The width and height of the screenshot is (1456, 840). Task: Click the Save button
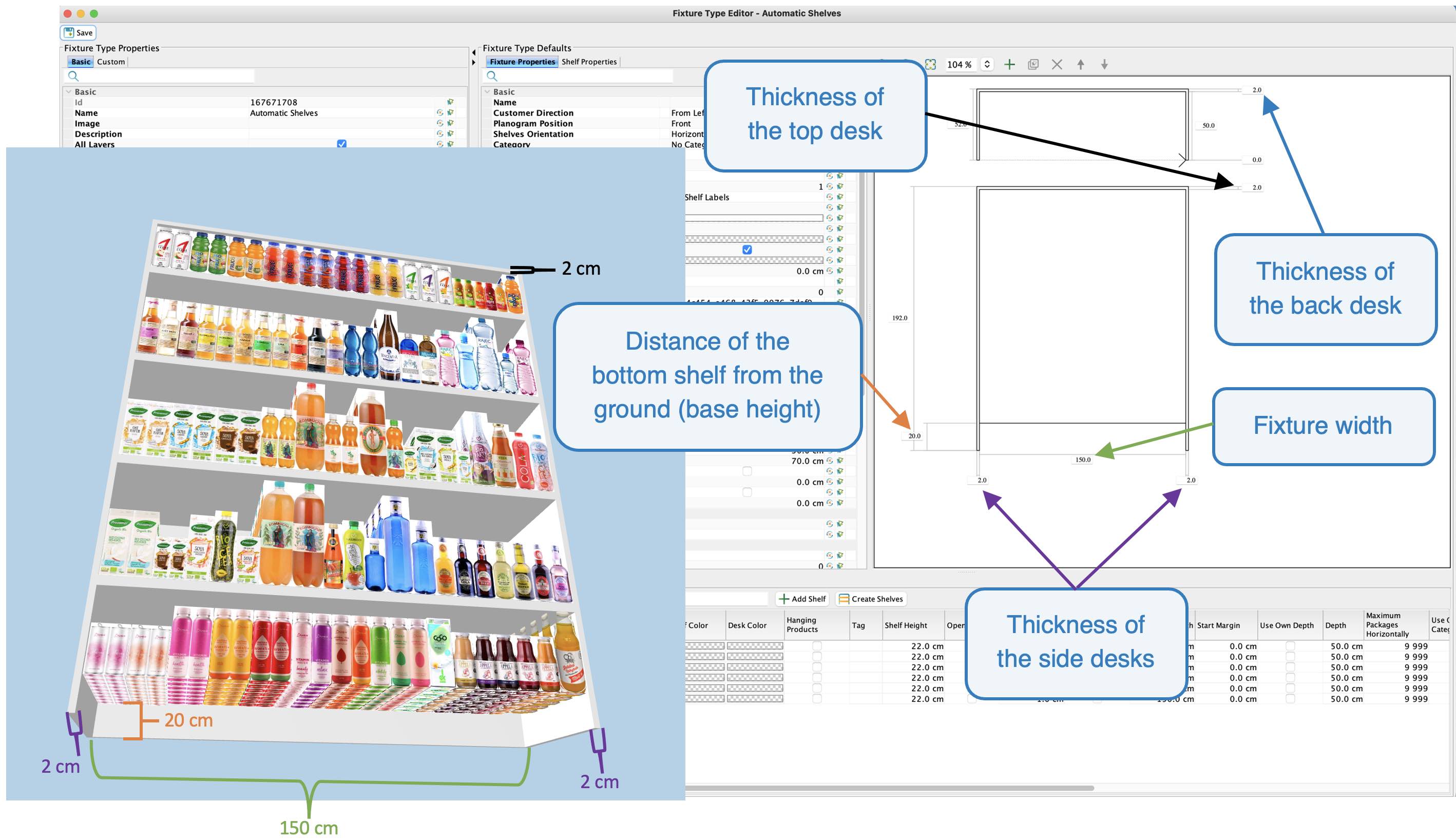[x=78, y=32]
